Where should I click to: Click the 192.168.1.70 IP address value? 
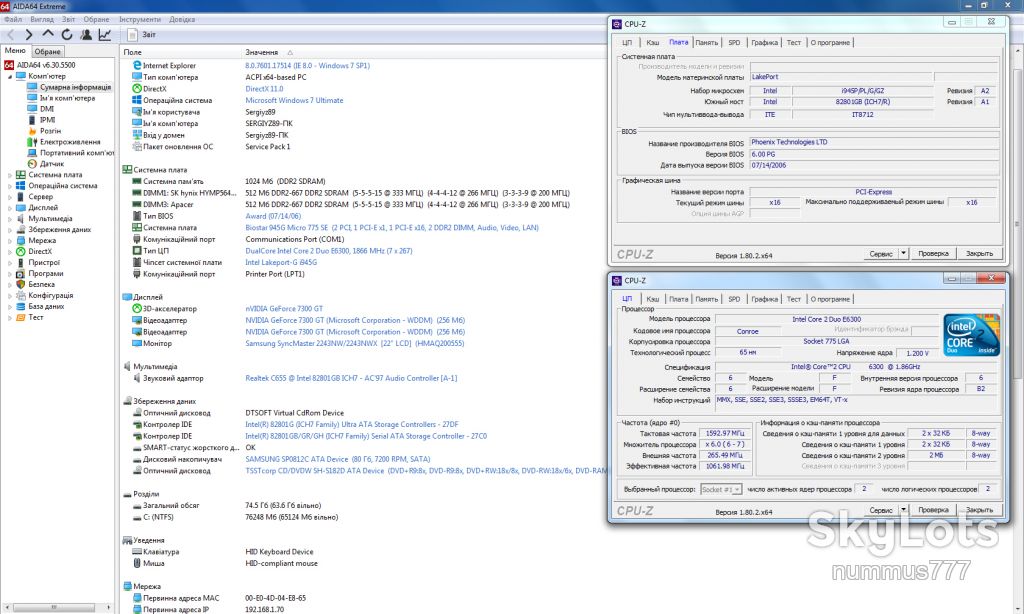click(x=264, y=609)
